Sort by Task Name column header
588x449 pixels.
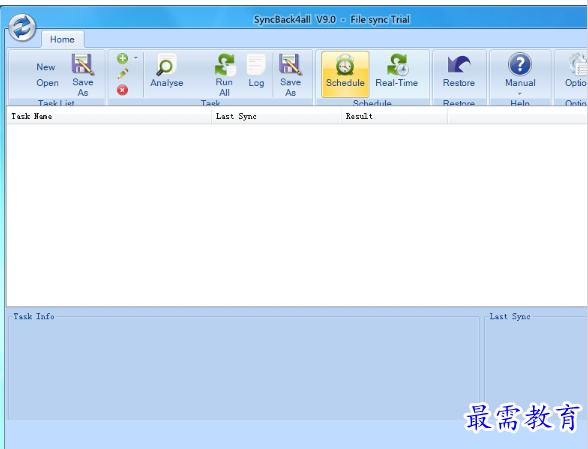tap(109, 116)
